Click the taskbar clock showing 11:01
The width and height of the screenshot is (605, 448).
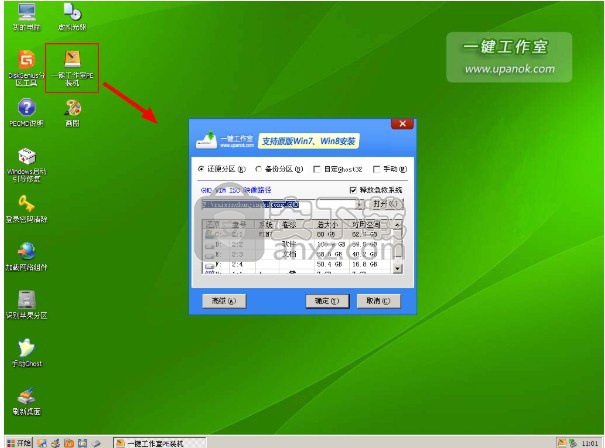(x=590, y=443)
